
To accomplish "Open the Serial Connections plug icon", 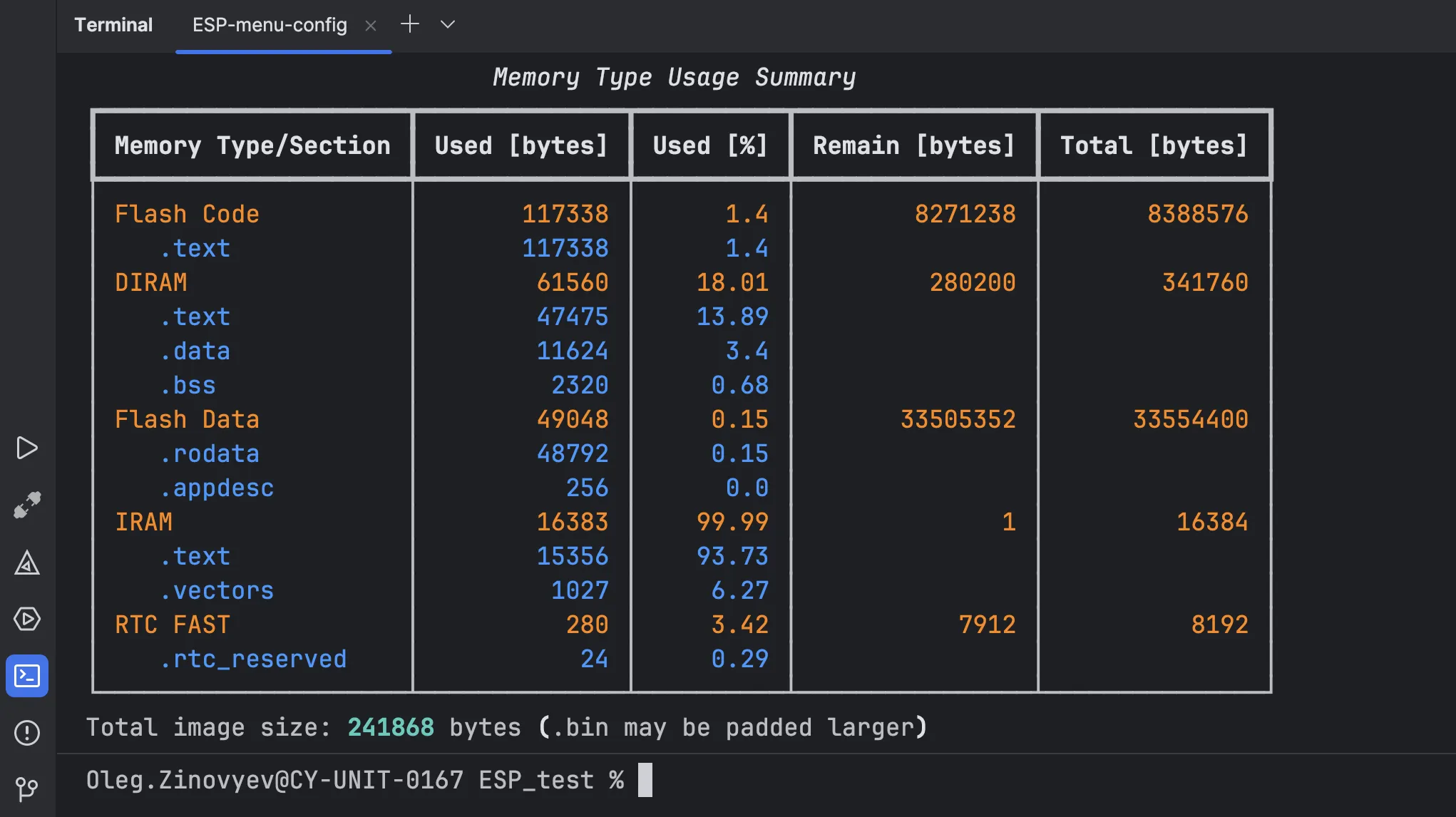I will [27, 505].
